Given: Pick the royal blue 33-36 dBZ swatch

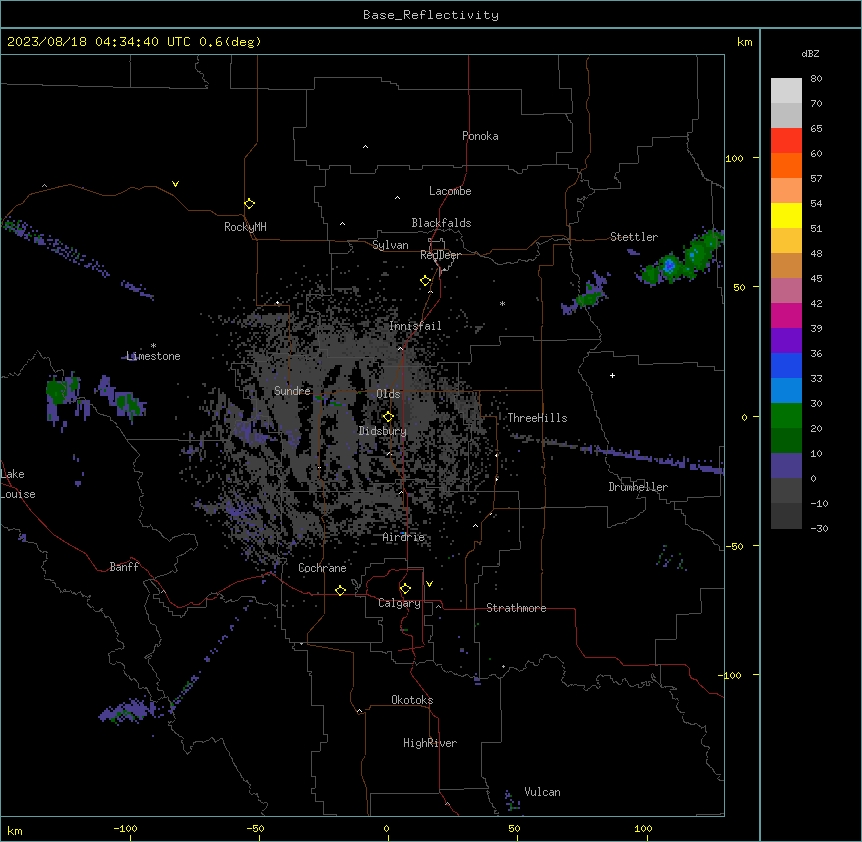Looking at the screenshot, I should click(786, 365).
